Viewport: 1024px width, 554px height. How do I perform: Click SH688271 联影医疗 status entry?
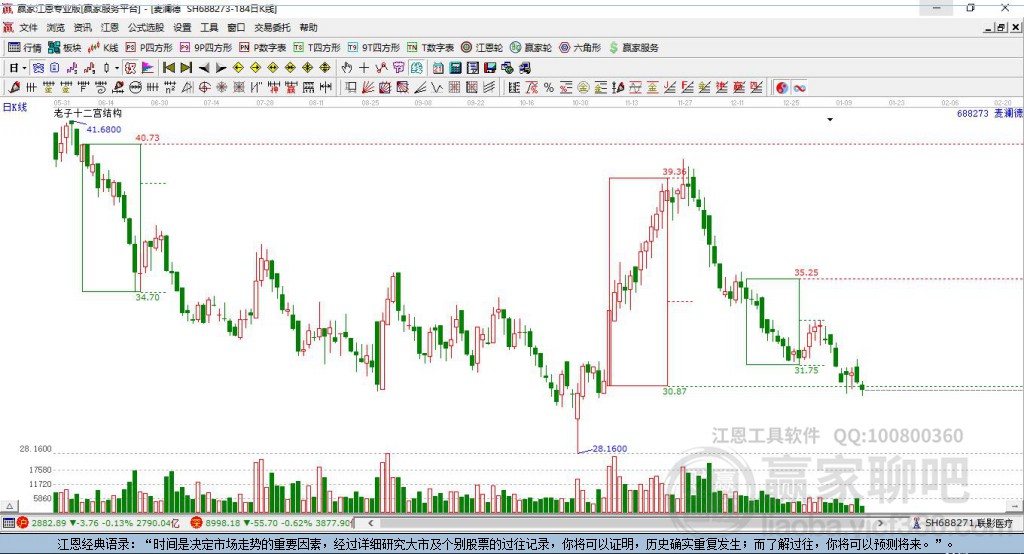click(963, 523)
